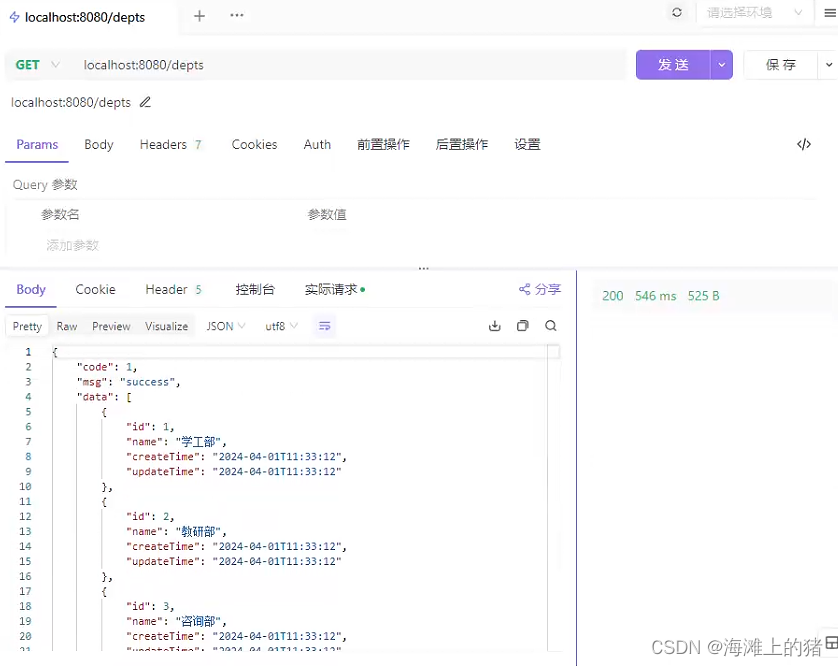Open a new request tab with the + icon
The image size is (838, 666).
198,15
